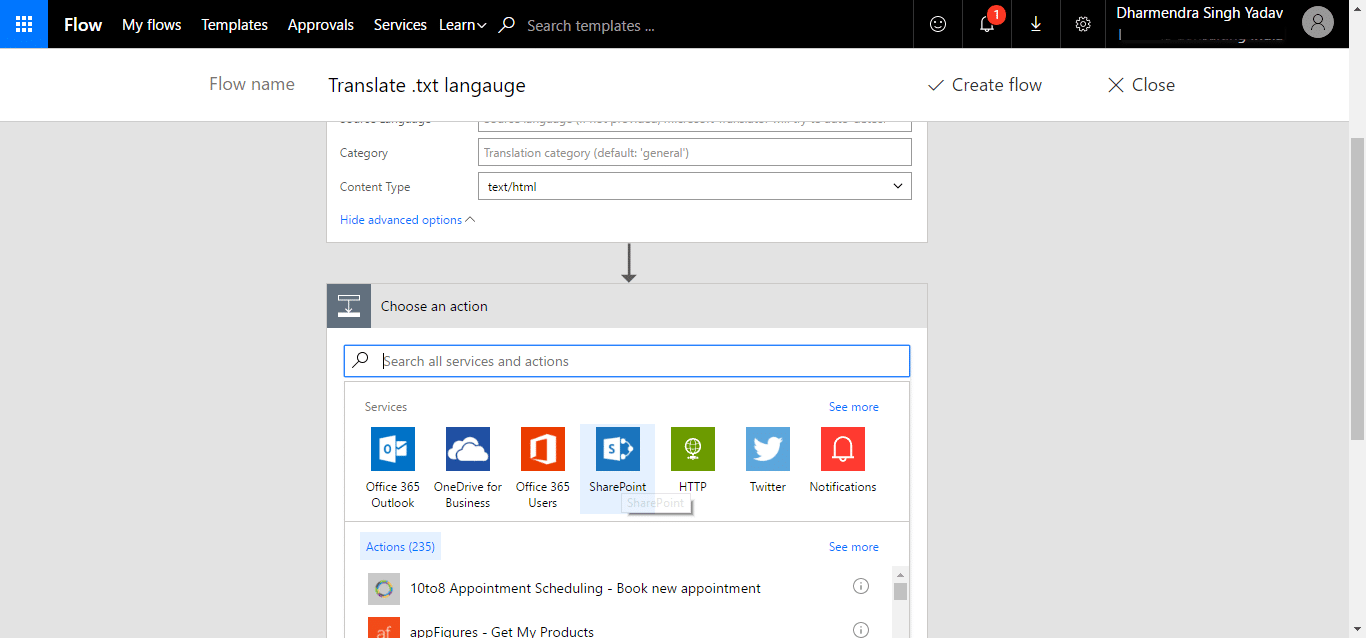Open the app launcher waffle menu
Screen dimensions: 1366x638
(x=24, y=24)
